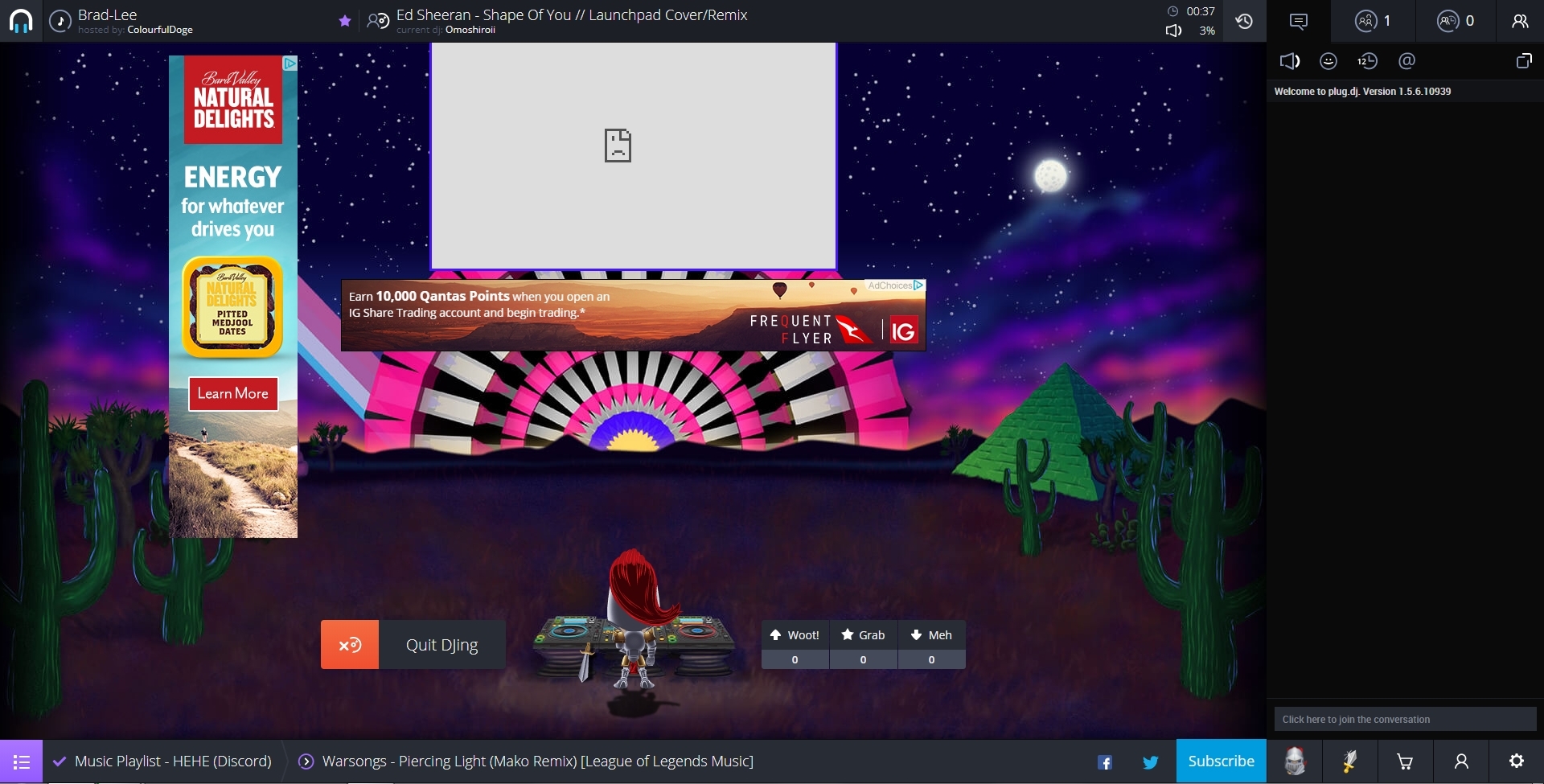The width and height of the screenshot is (1544, 784).
Task: Click the DJ avatar at the booth
Action: (636, 619)
